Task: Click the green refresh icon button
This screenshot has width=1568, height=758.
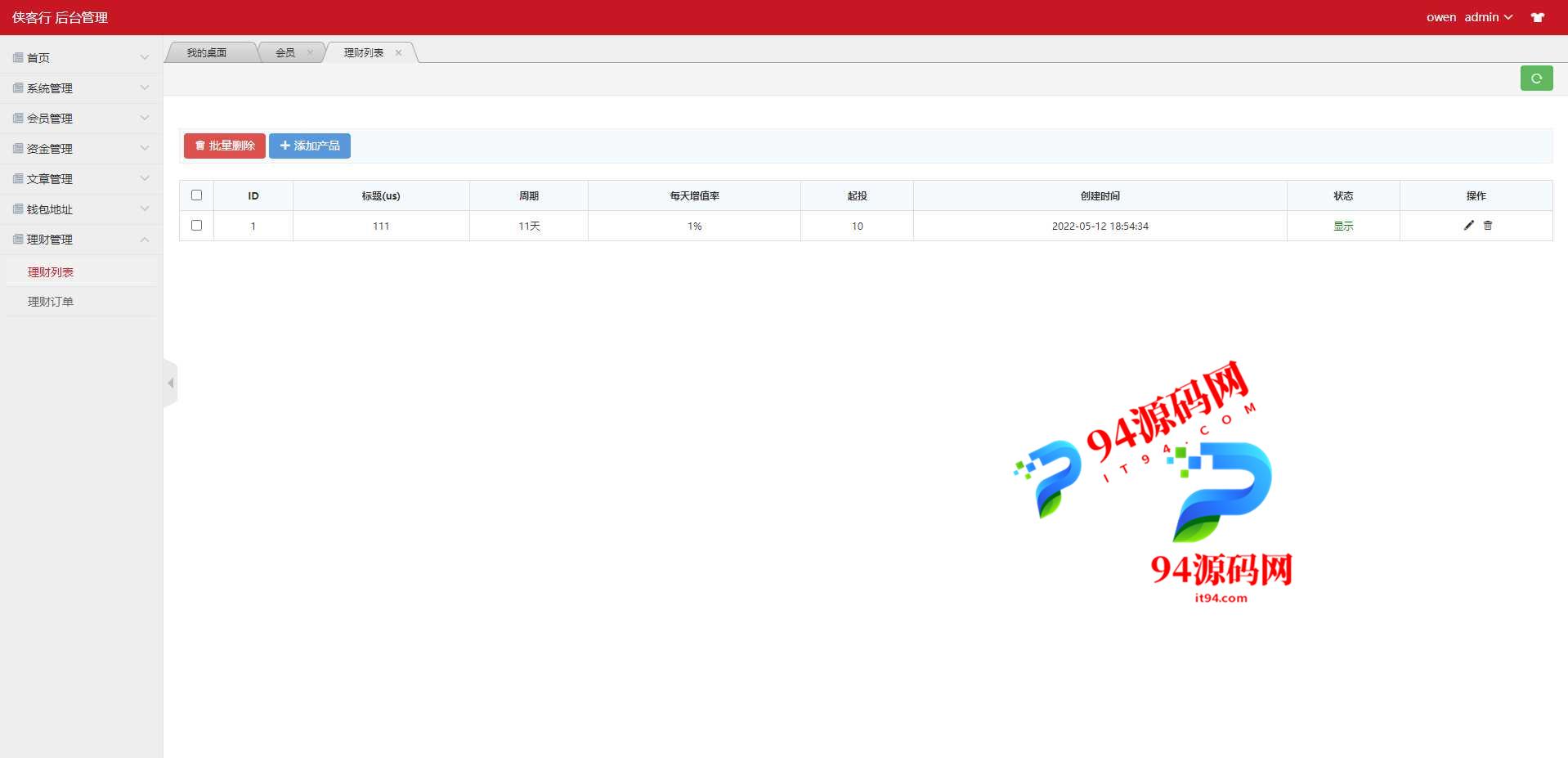Action: point(1536,78)
